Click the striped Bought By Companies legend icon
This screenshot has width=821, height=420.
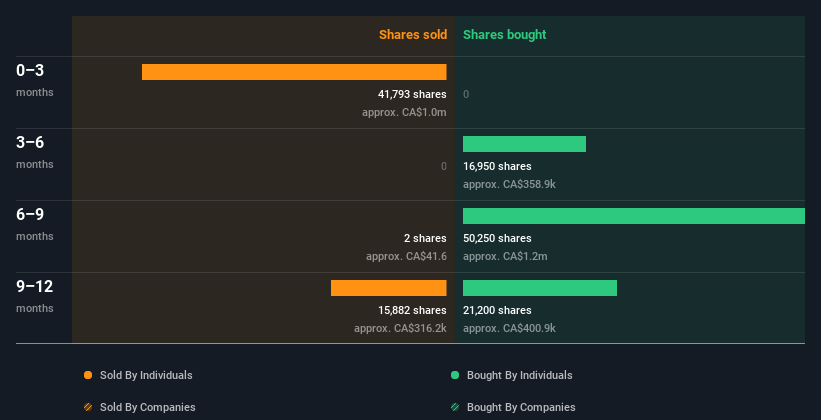pos(455,407)
